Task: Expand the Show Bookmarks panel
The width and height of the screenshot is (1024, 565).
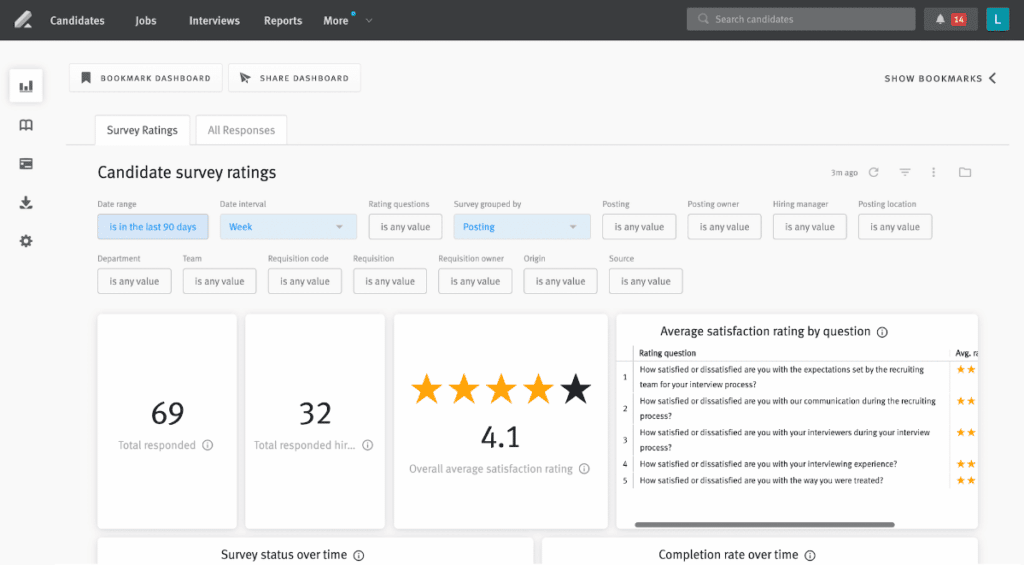Action: 940,78
